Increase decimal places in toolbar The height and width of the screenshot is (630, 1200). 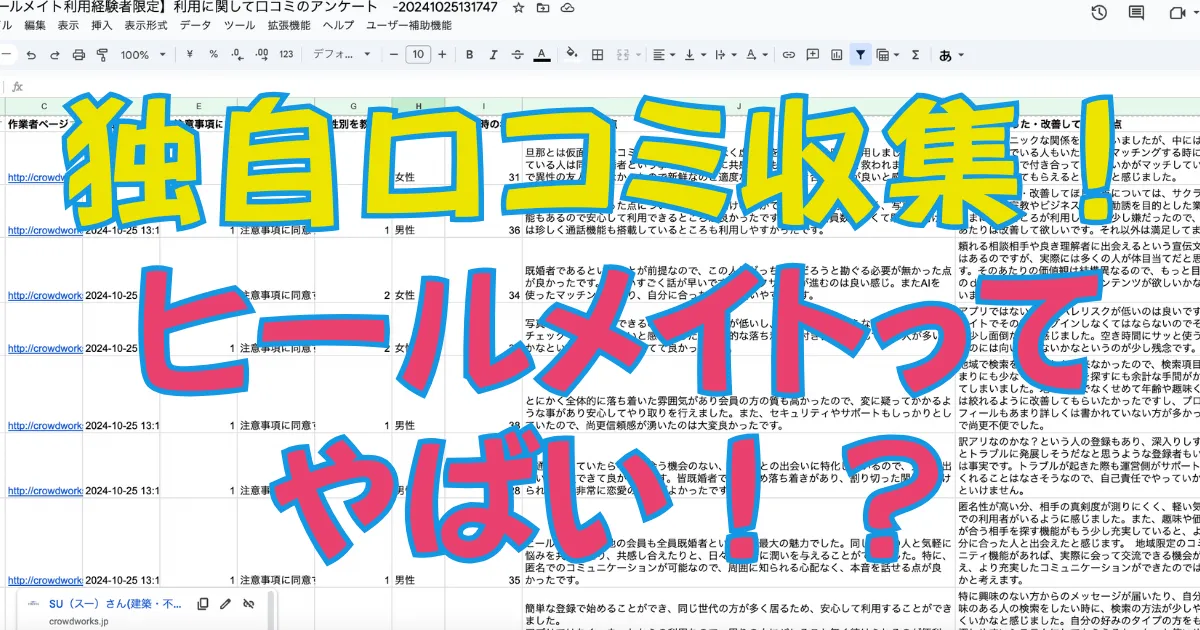[x=262, y=55]
